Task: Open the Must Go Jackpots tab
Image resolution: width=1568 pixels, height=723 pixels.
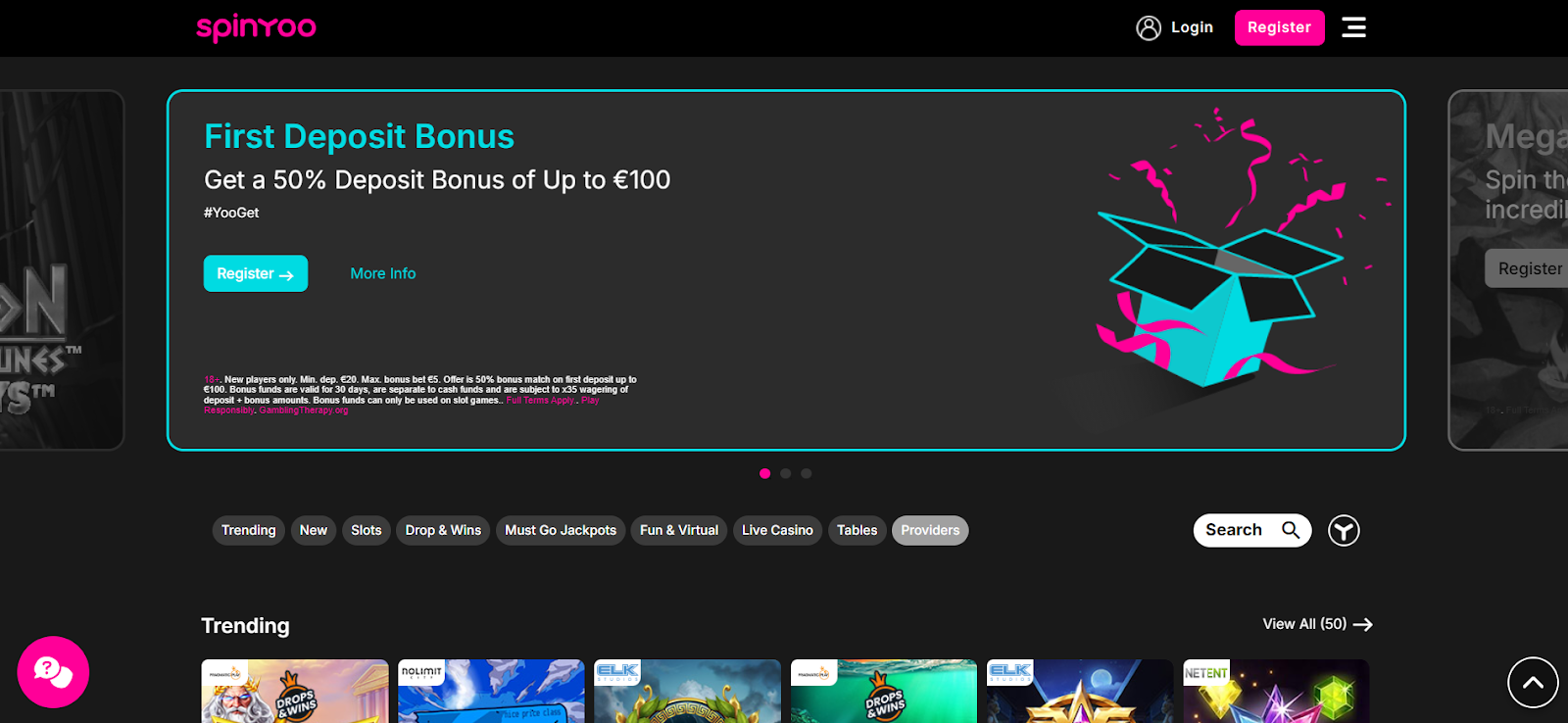Action: 561,530
